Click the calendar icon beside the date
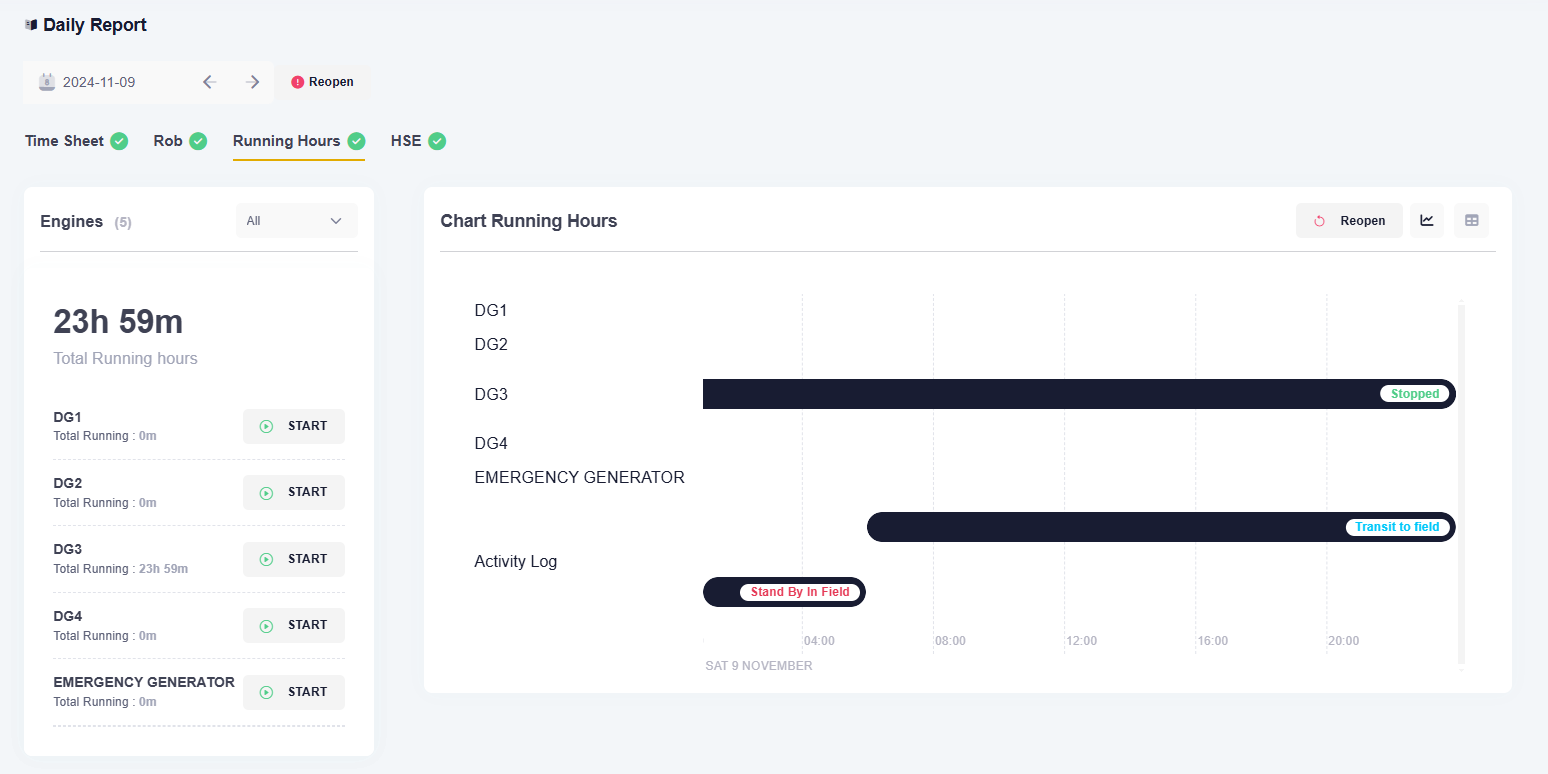The image size is (1548, 774). pyautogui.click(x=47, y=82)
